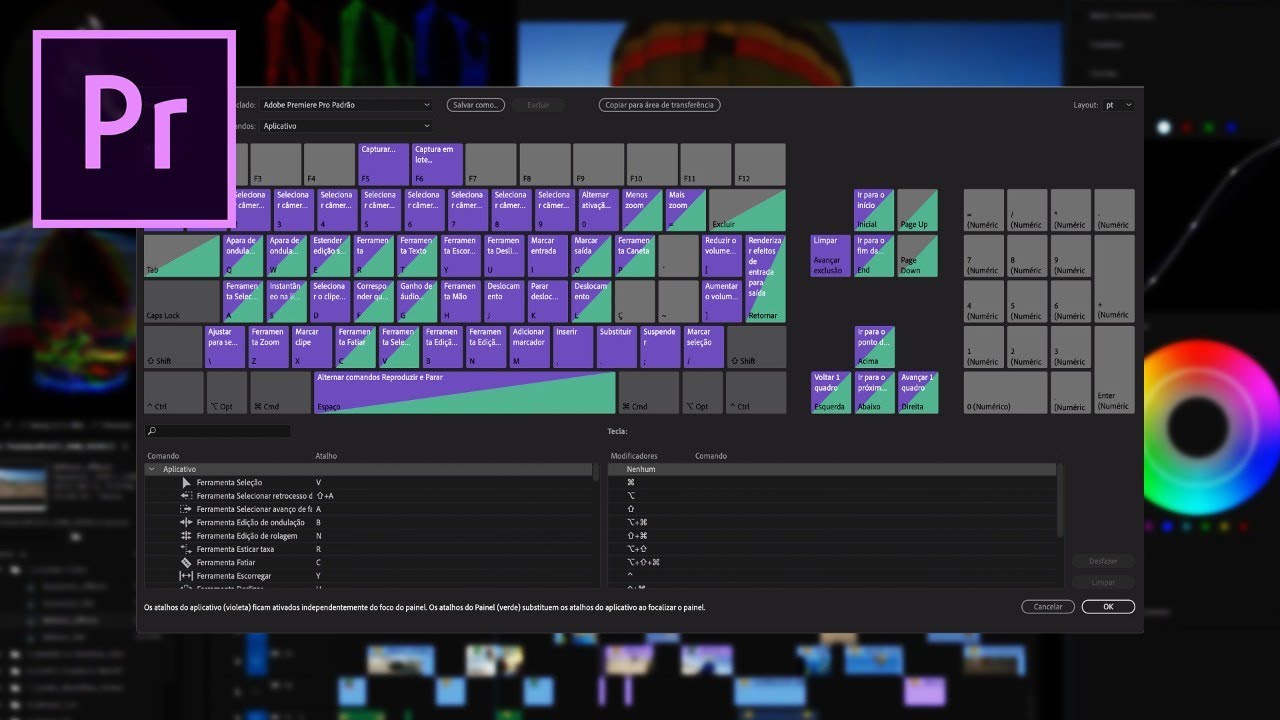Click the Ferramenta Mão H key
This screenshot has height=720, width=1280.
tap(460, 301)
